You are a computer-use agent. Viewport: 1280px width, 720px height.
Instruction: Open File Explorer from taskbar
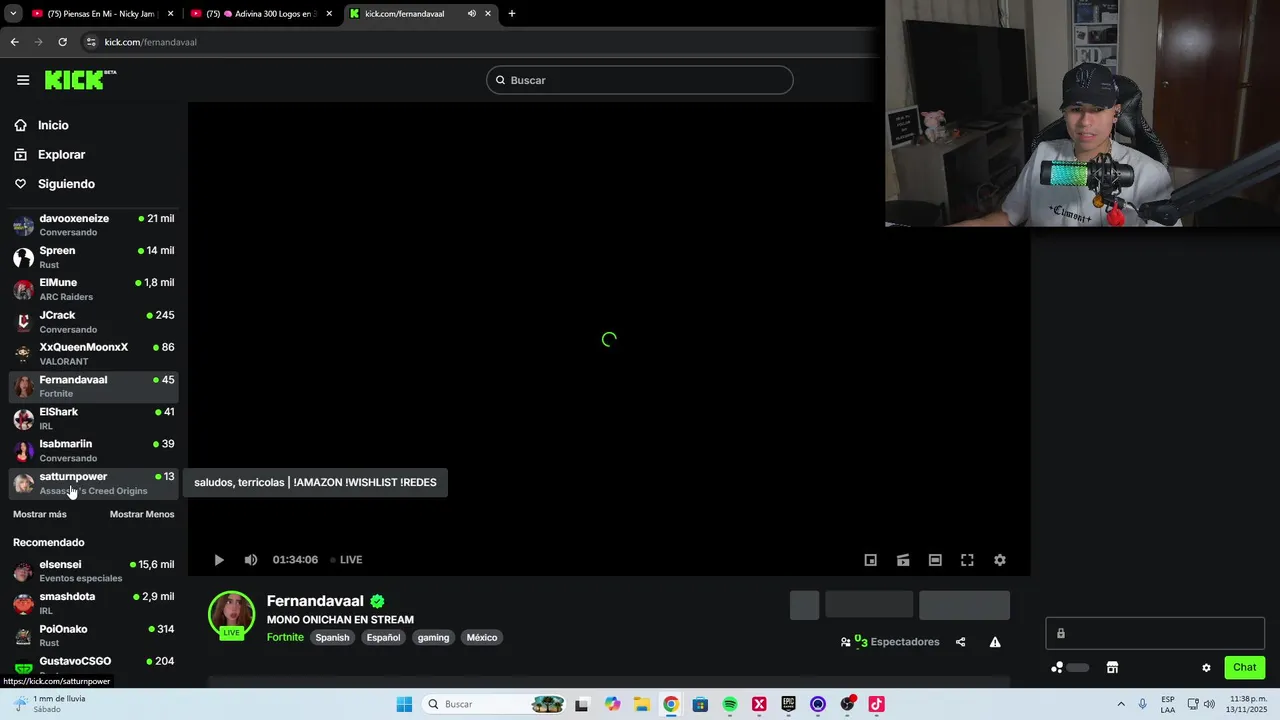click(x=641, y=704)
